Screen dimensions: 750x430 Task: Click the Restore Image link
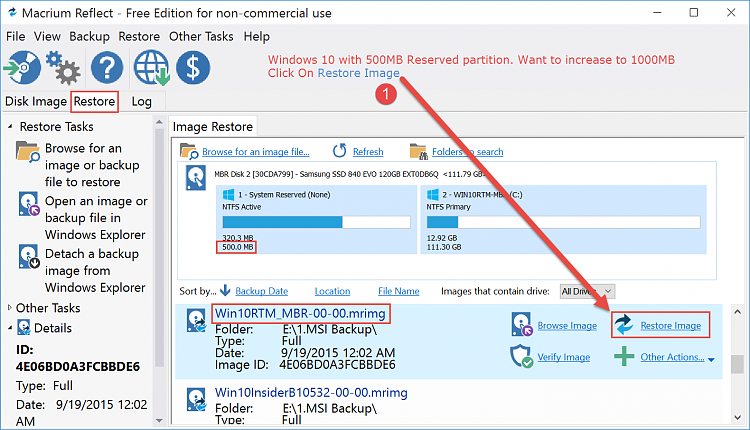(671, 325)
